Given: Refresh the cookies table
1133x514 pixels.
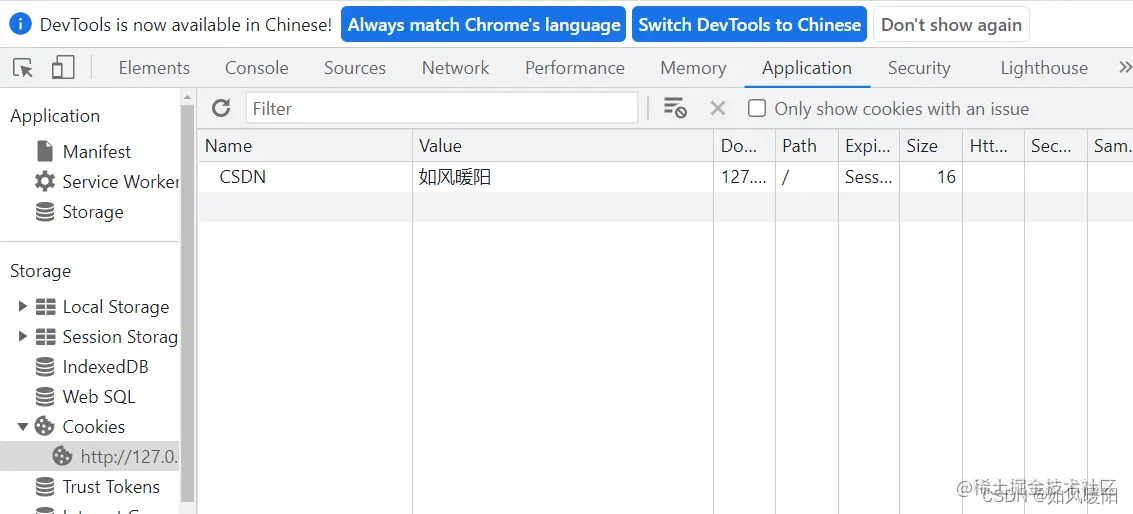Looking at the screenshot, I should [221, 108].
